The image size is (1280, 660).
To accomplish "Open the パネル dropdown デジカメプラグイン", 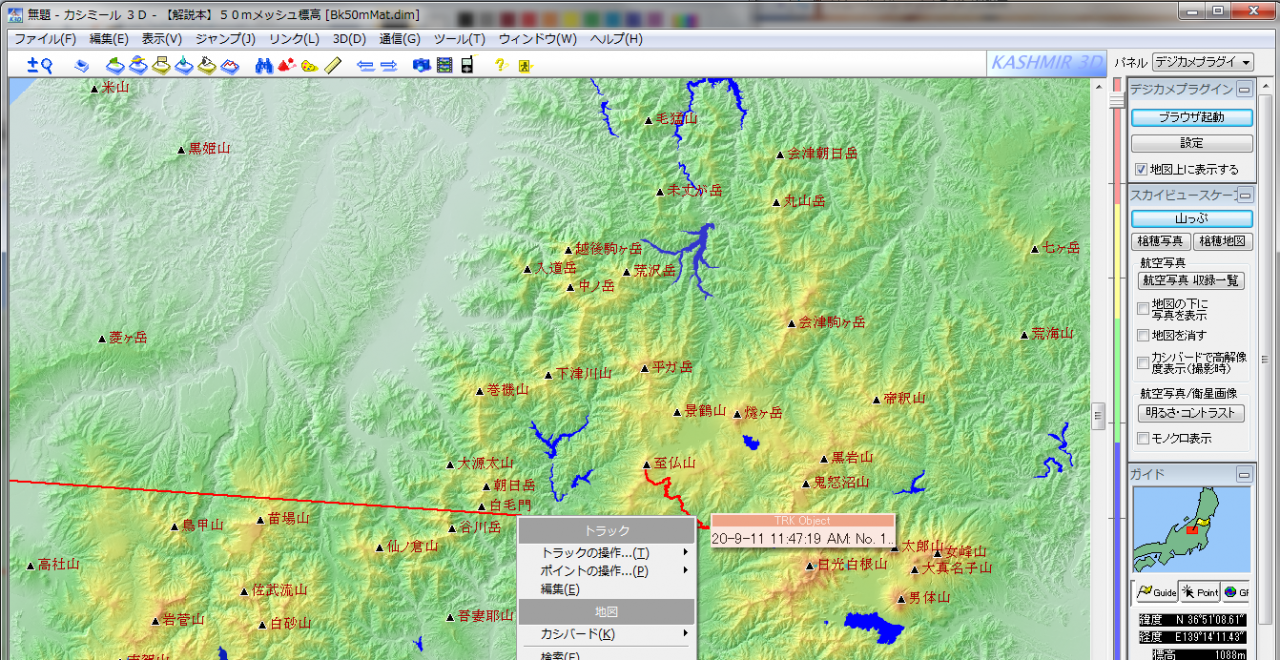I will (x=1203, y=62).
